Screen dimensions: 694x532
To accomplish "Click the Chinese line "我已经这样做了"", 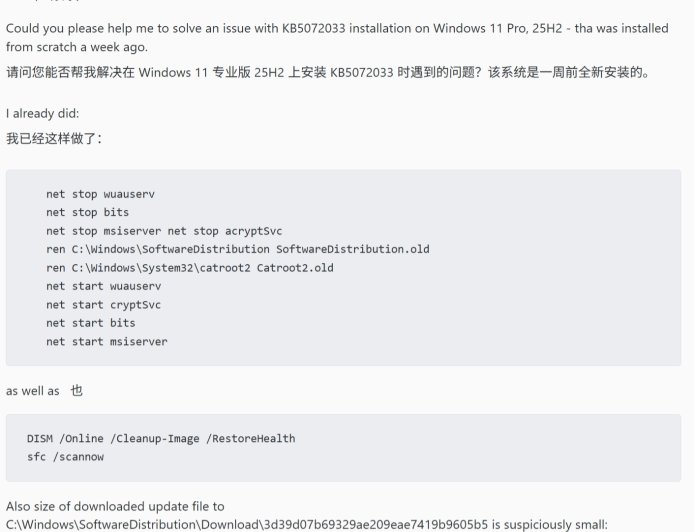I will [53, 137].
